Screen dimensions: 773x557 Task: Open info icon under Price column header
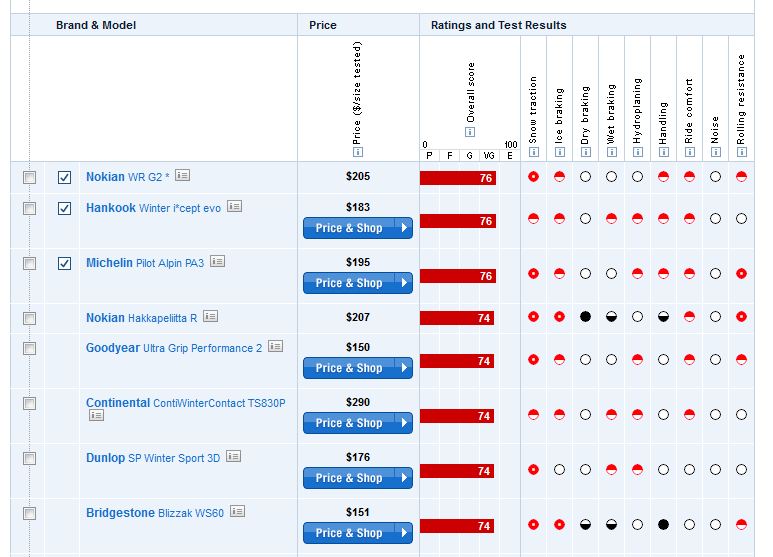click(358, 152)
